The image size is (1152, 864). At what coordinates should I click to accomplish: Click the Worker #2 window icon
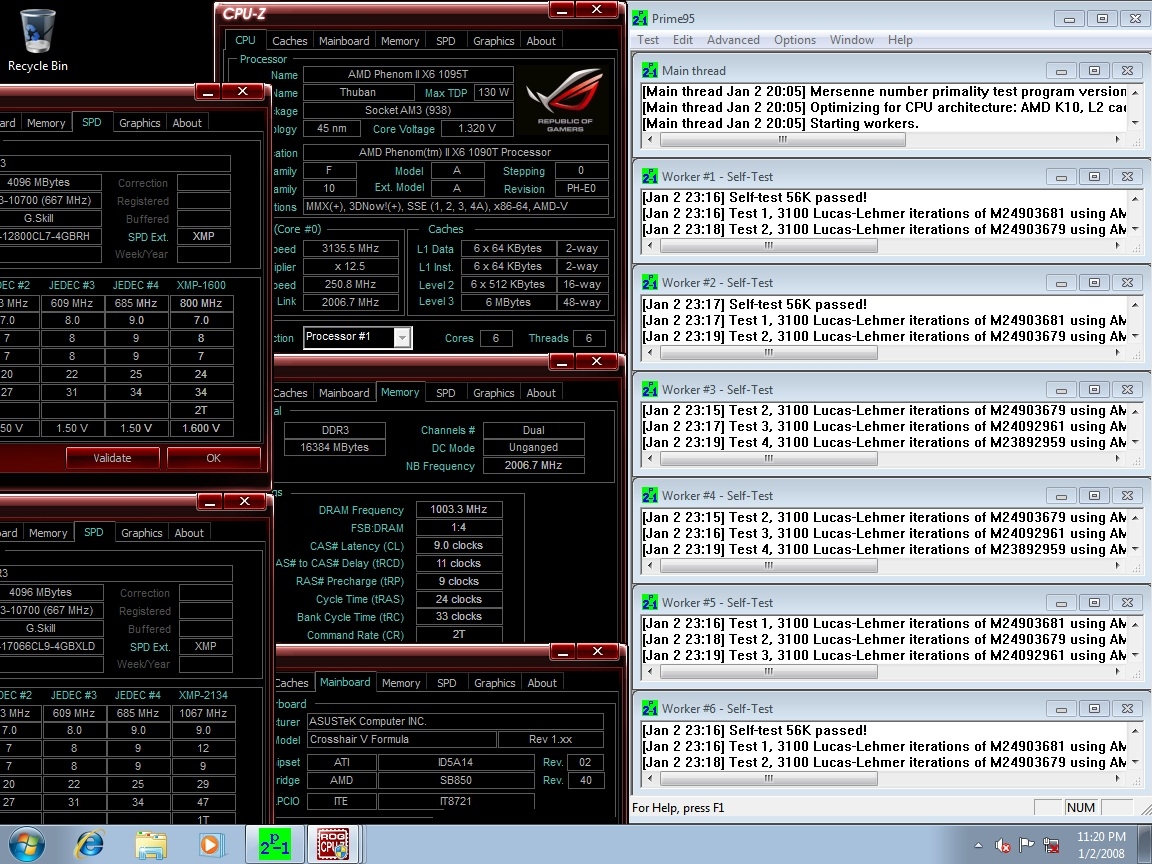(649, 283)
